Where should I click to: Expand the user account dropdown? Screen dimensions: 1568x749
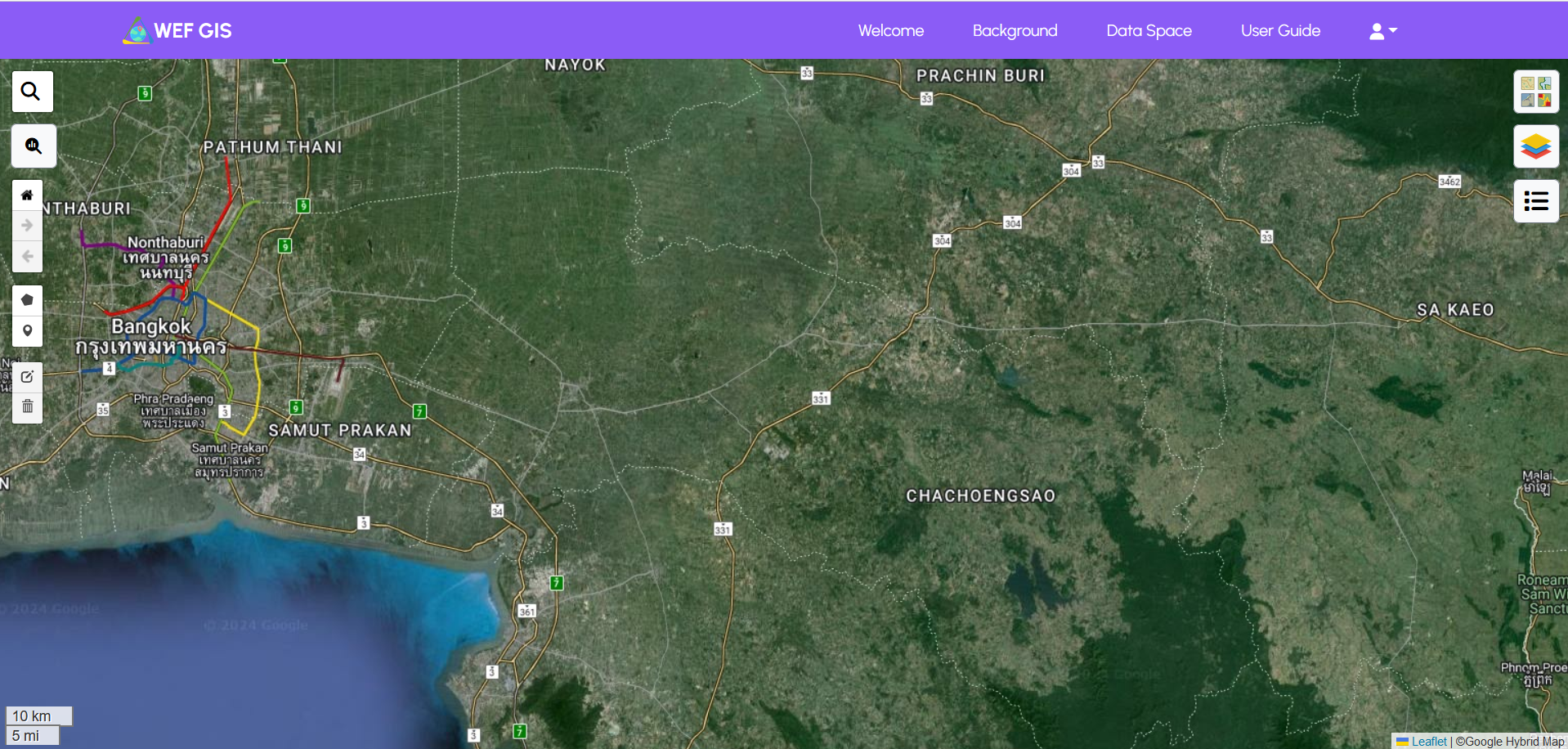pos(1382,31)
